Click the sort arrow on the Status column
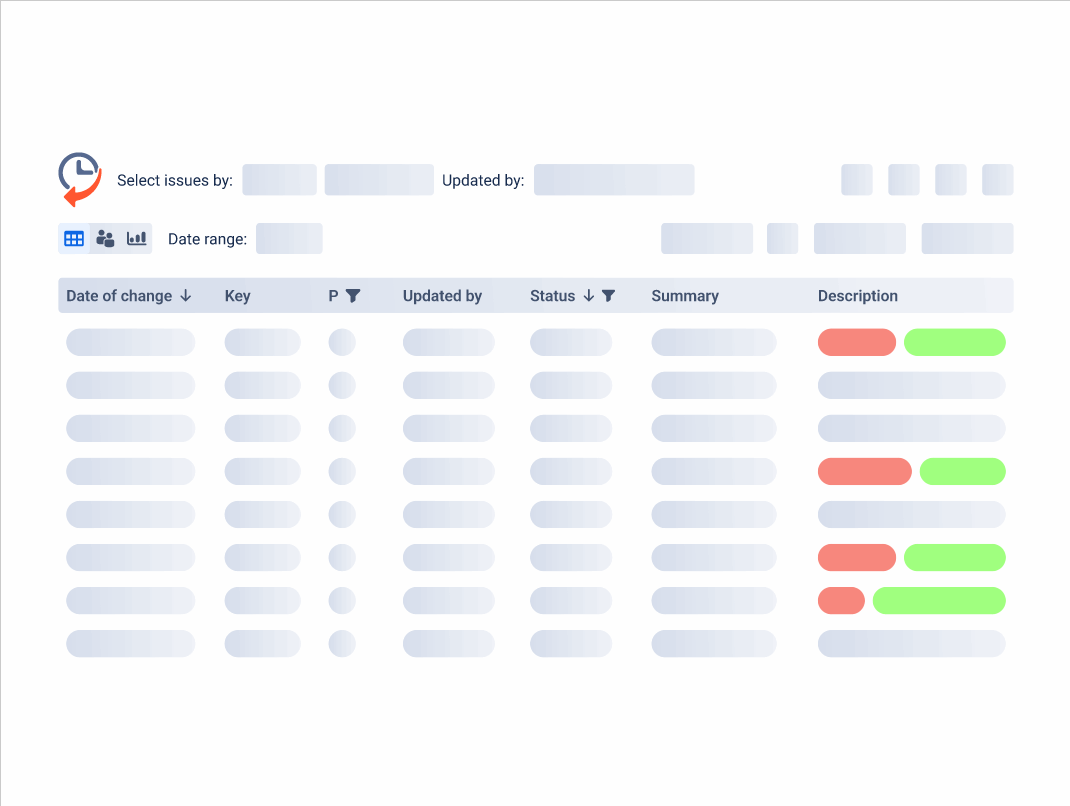The width and height of the screenshot is (1070, 806). coord(589,295)
